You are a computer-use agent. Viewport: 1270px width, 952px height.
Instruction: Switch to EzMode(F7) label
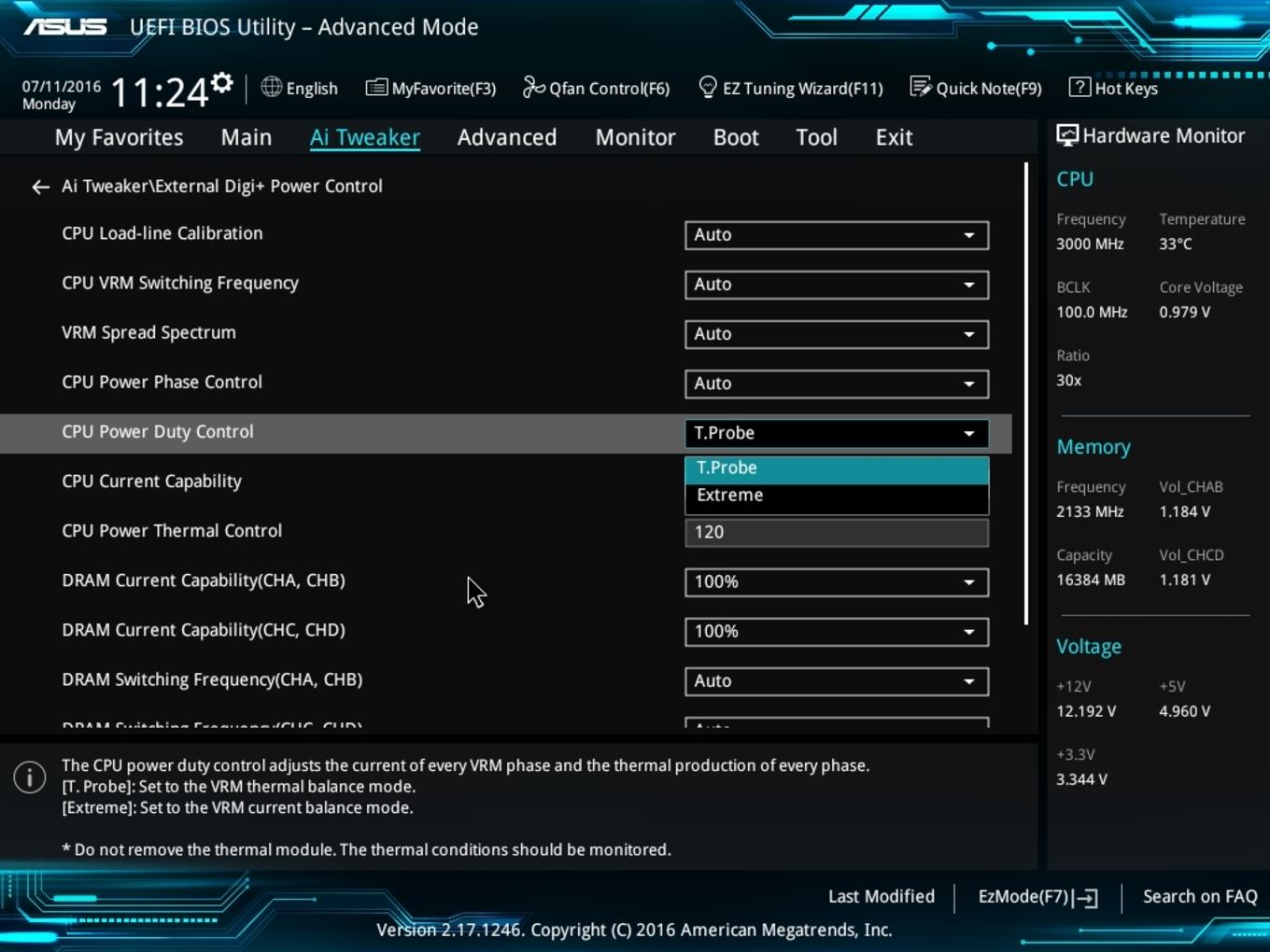point(1023,897)
